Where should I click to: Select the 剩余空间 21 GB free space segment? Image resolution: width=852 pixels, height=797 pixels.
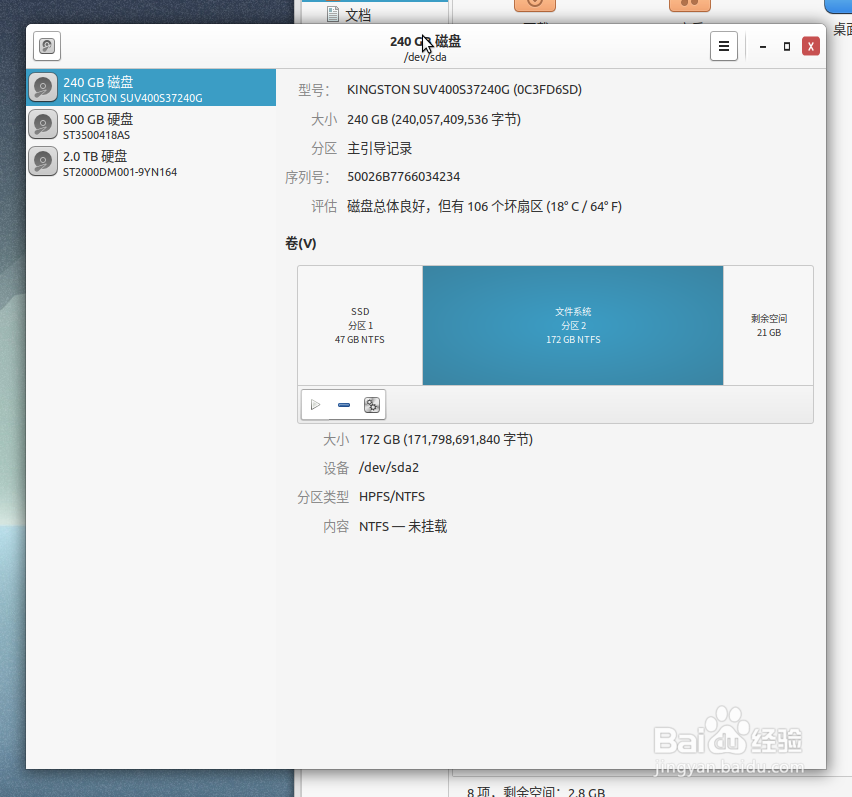tap(768, 325)
